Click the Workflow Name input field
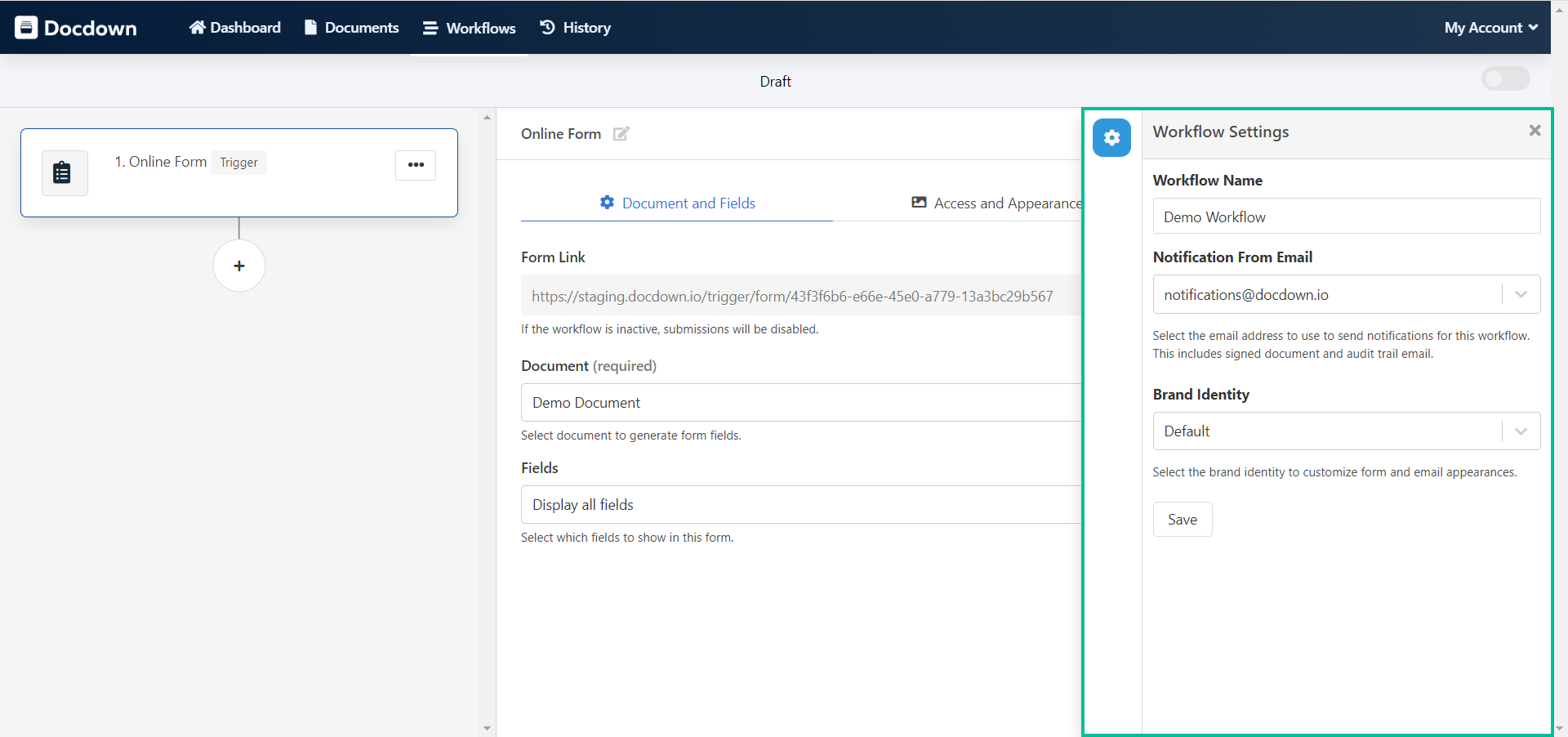 tap(1346, 216)
